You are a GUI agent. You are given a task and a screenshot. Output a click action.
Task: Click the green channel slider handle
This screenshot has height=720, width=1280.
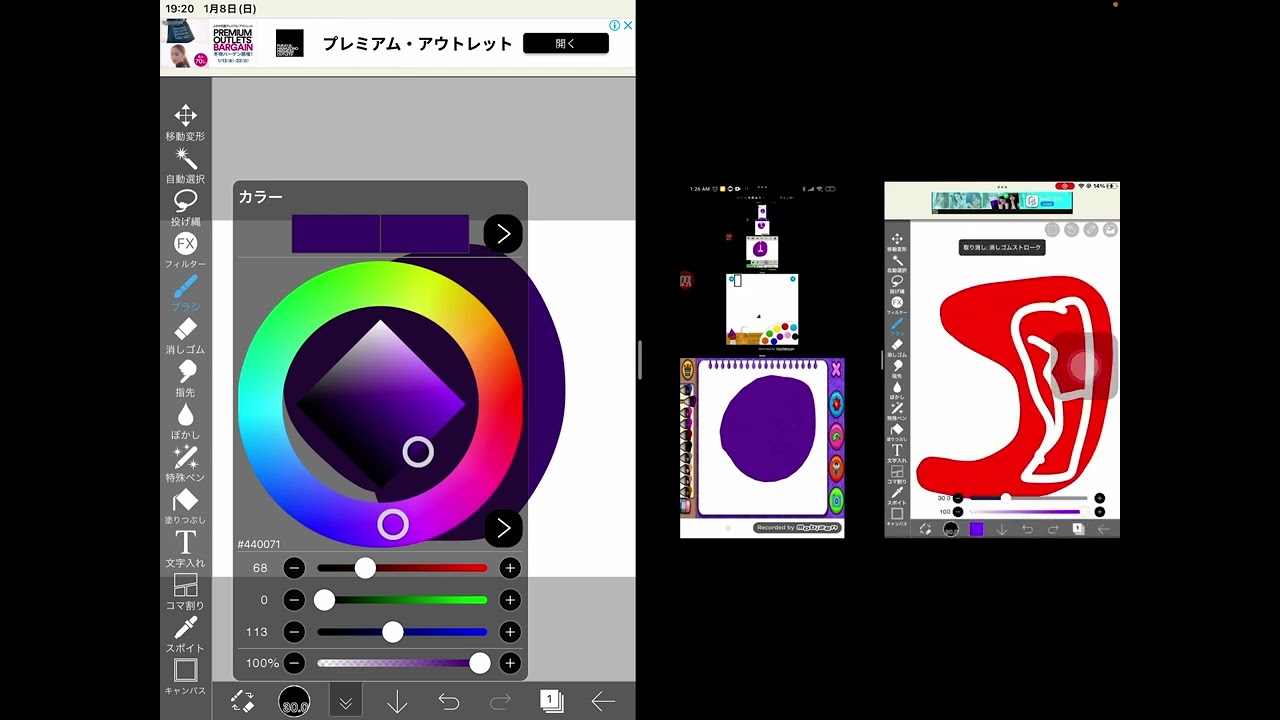[x=324, y=600]
